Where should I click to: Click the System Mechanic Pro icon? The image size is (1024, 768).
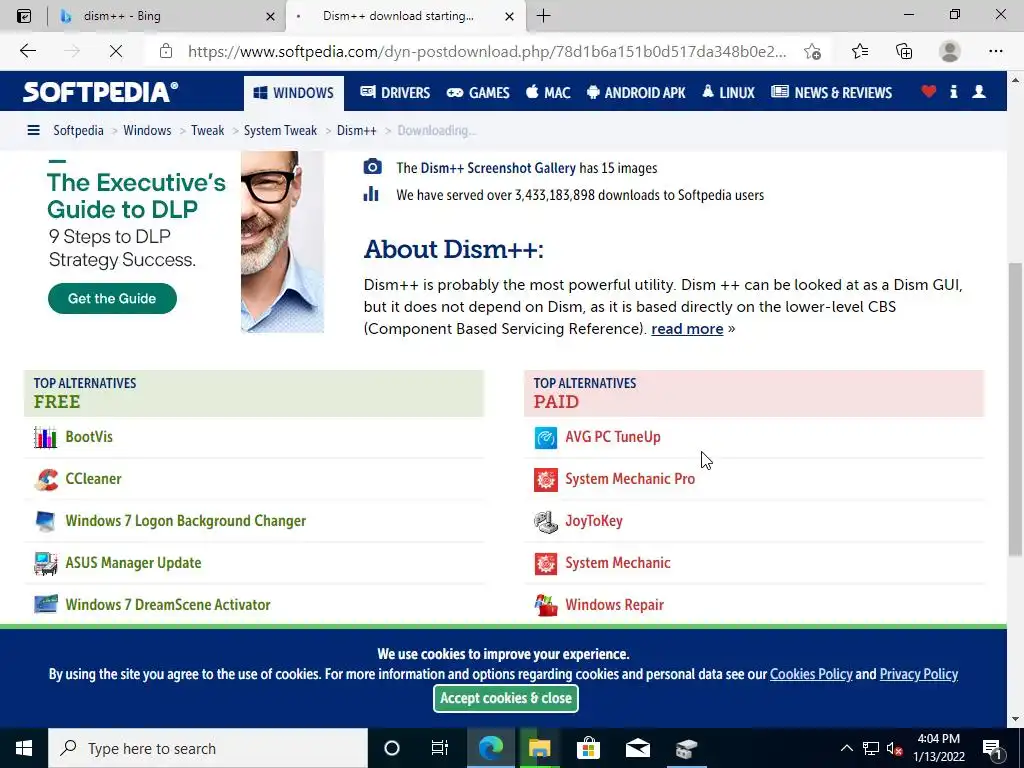[546, 479]
